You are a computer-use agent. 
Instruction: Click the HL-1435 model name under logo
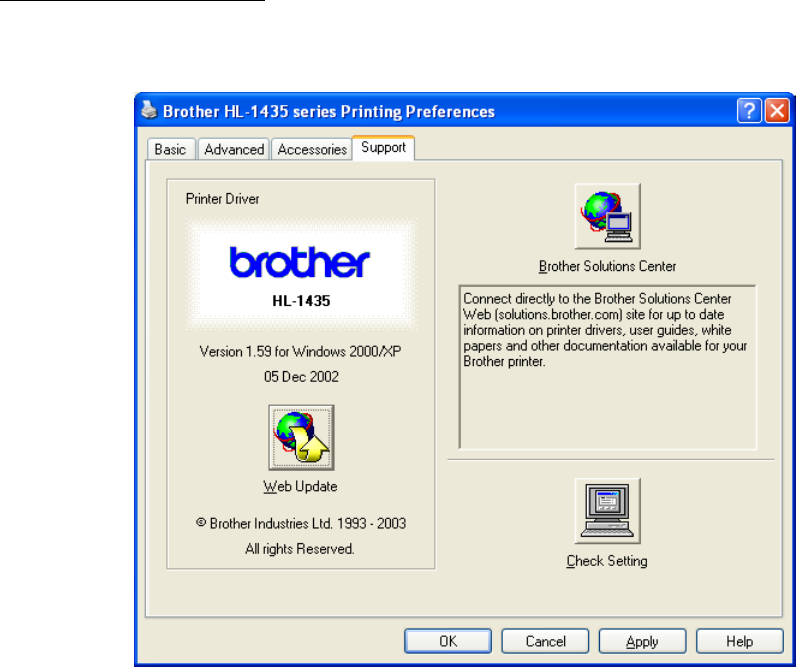301,301
